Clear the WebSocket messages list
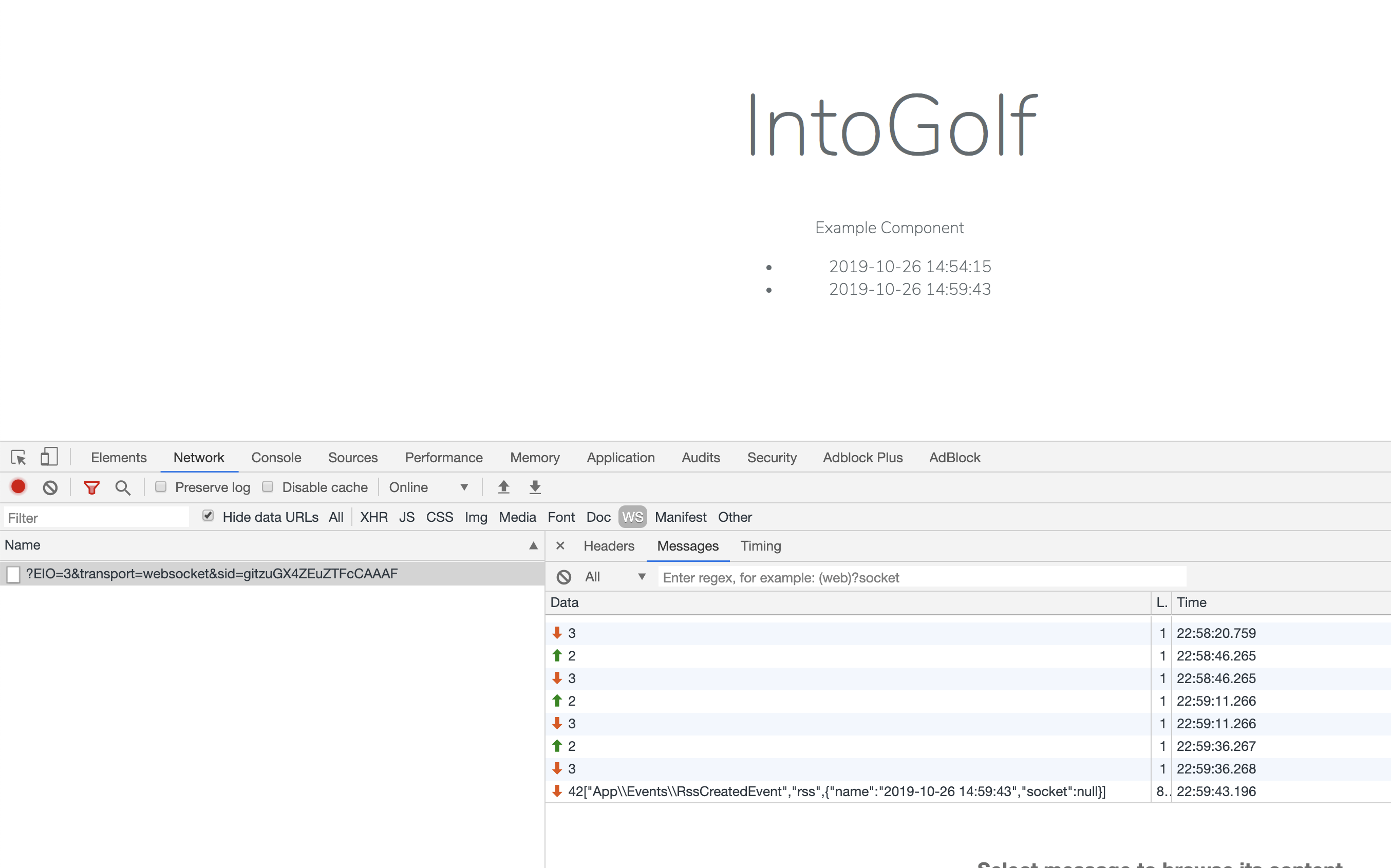The height and width of the screenshot is (868, 1391). tap(564, 577)
